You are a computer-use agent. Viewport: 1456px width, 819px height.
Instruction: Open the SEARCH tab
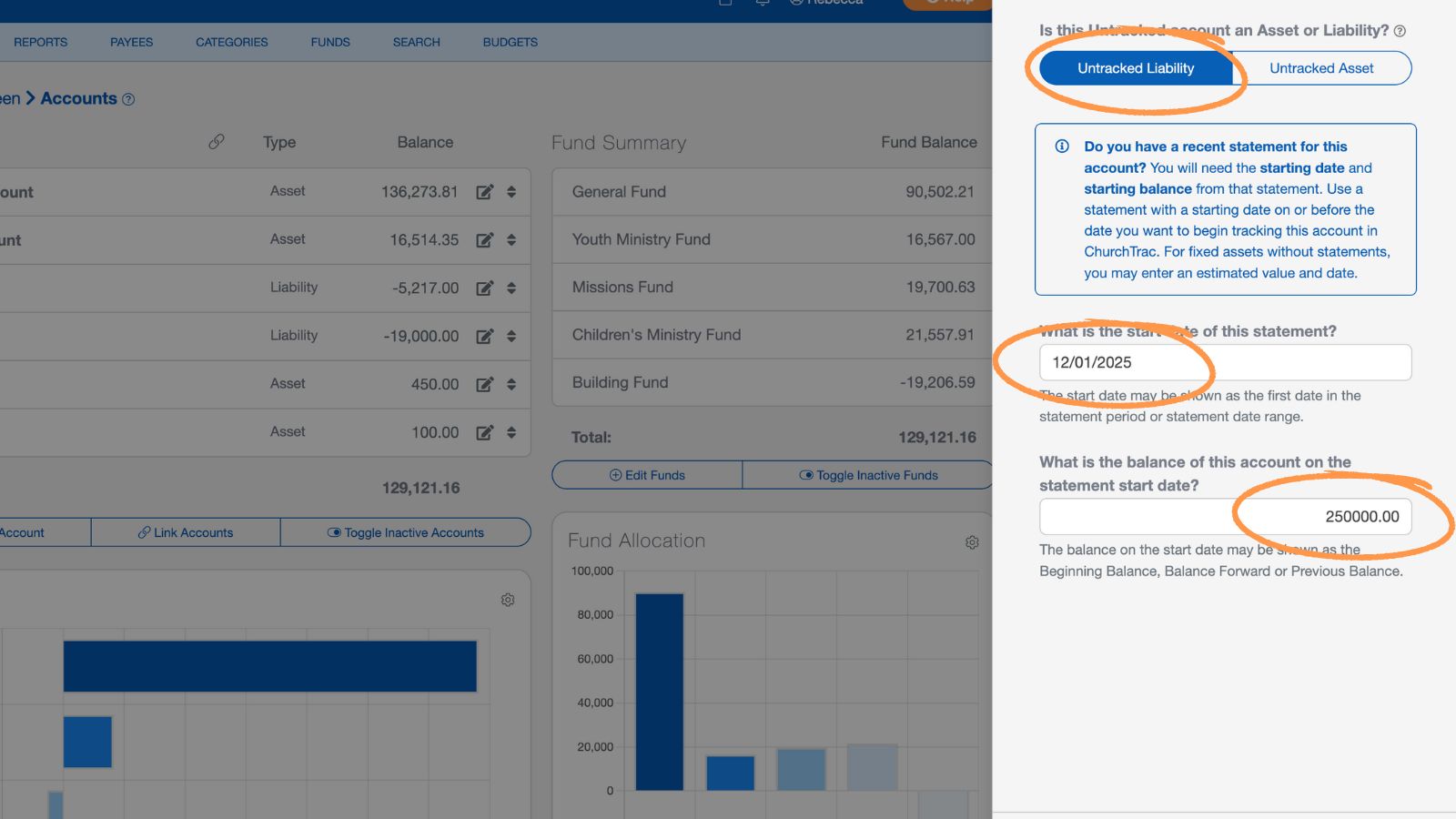pyautogui.click(x=417, y=42)
